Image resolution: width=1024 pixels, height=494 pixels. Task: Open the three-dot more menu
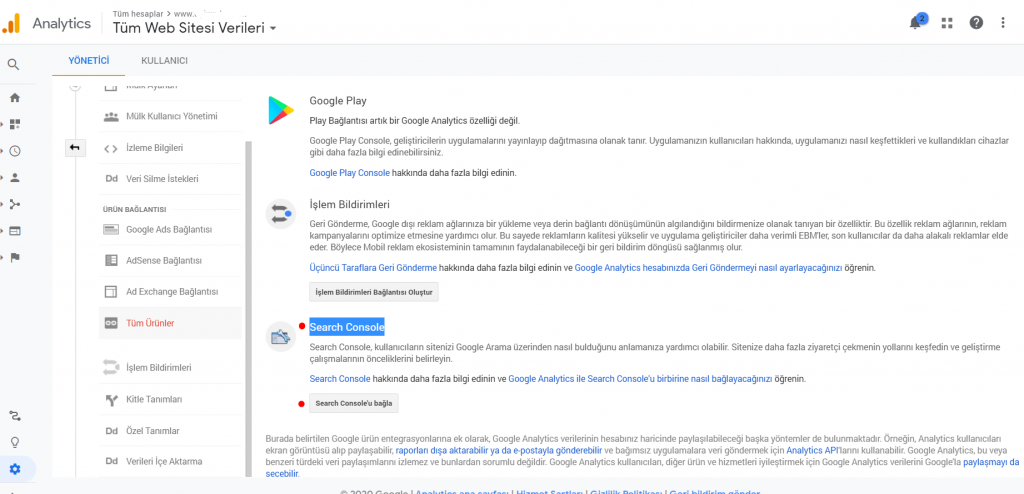[x=1003, y=23]
